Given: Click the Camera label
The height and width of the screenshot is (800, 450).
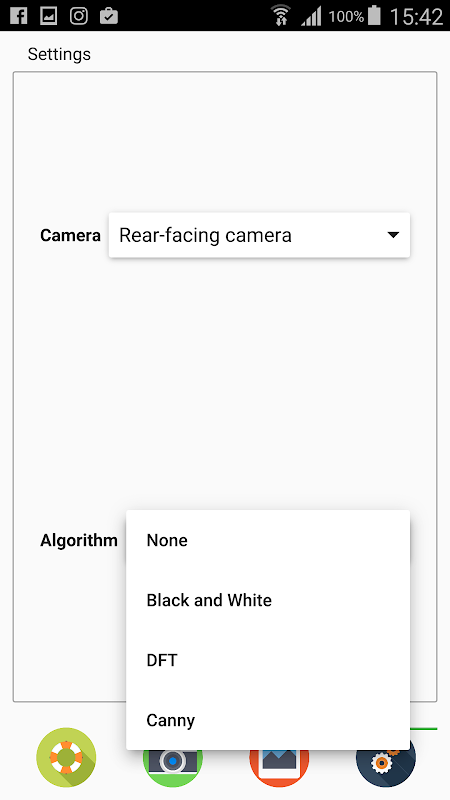Looking at the screenshot, I should 70,235.
